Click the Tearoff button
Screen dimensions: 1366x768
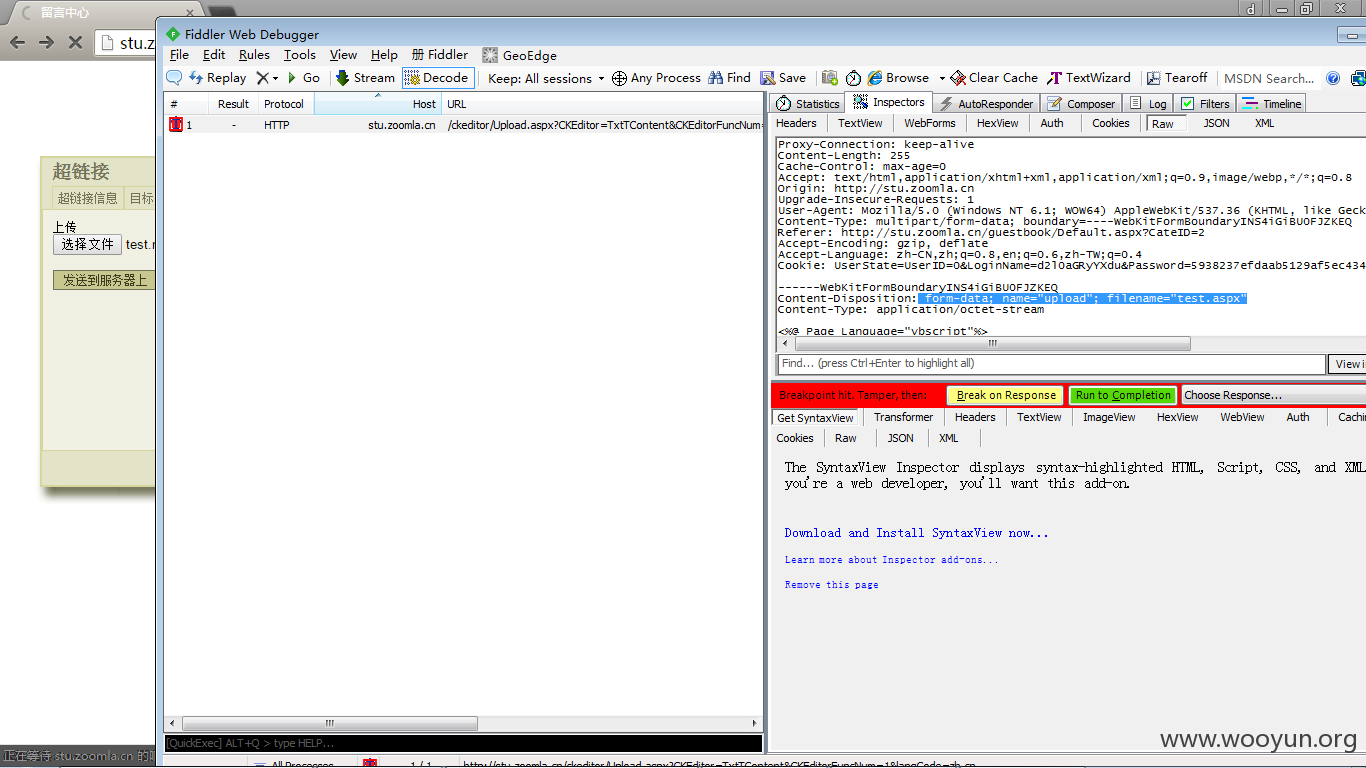coord(1178,78)
